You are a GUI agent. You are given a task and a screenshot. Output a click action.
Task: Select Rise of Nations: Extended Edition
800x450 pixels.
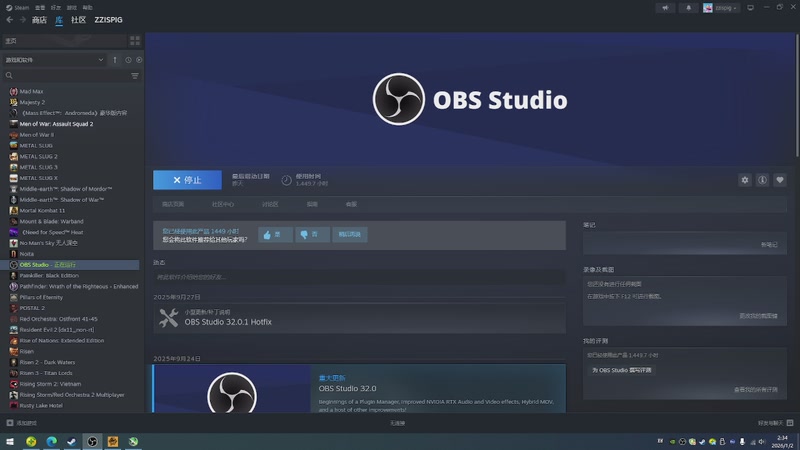pyautogui.click(x=62, y=340)
